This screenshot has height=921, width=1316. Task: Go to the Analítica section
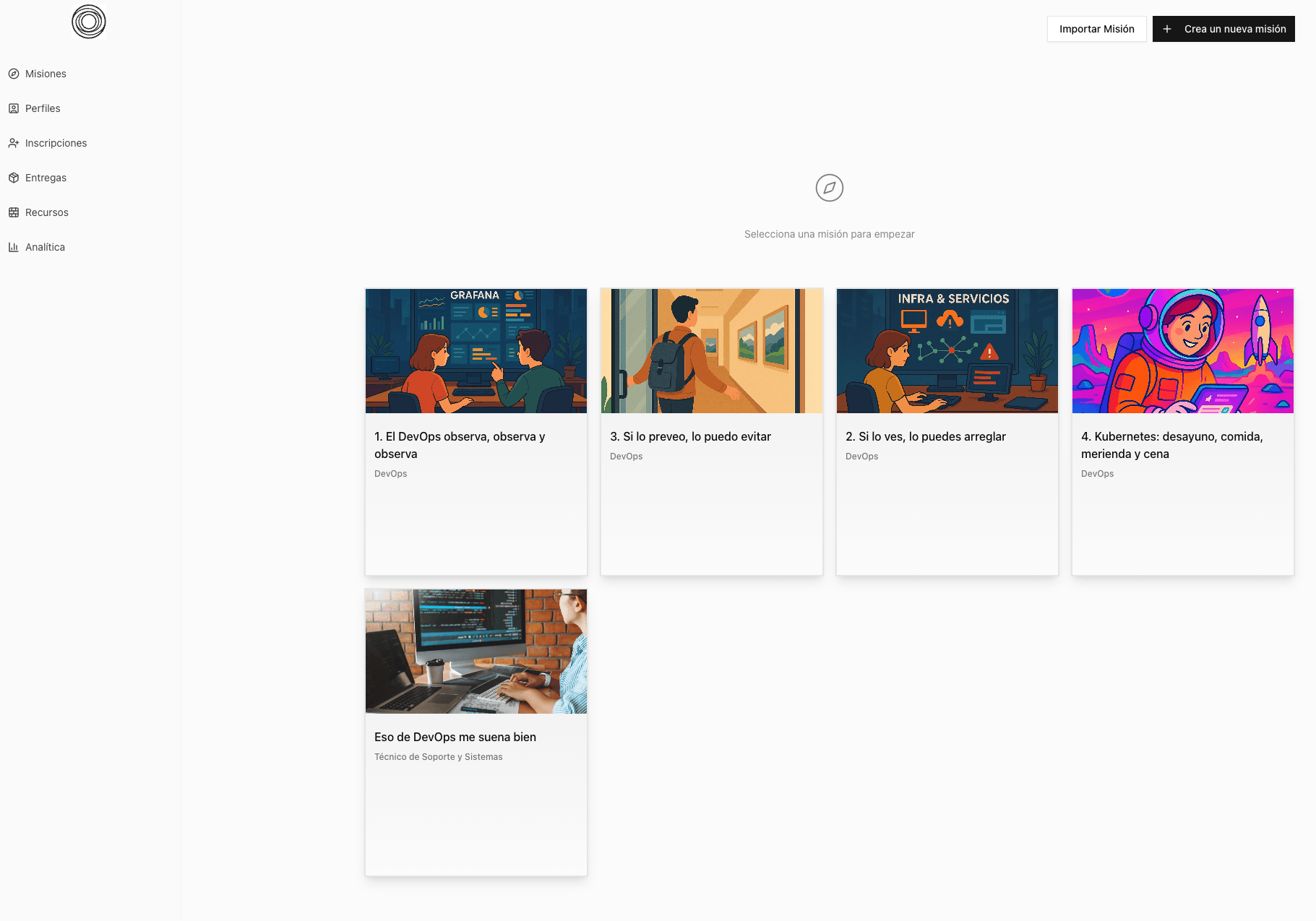click(x=45, y=247)
